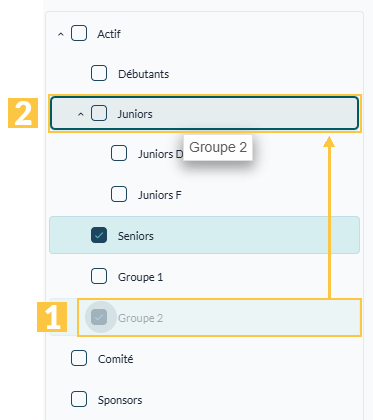Enable the Sponsors checkbox
This screenshot has width=373, height=420.
79,399
